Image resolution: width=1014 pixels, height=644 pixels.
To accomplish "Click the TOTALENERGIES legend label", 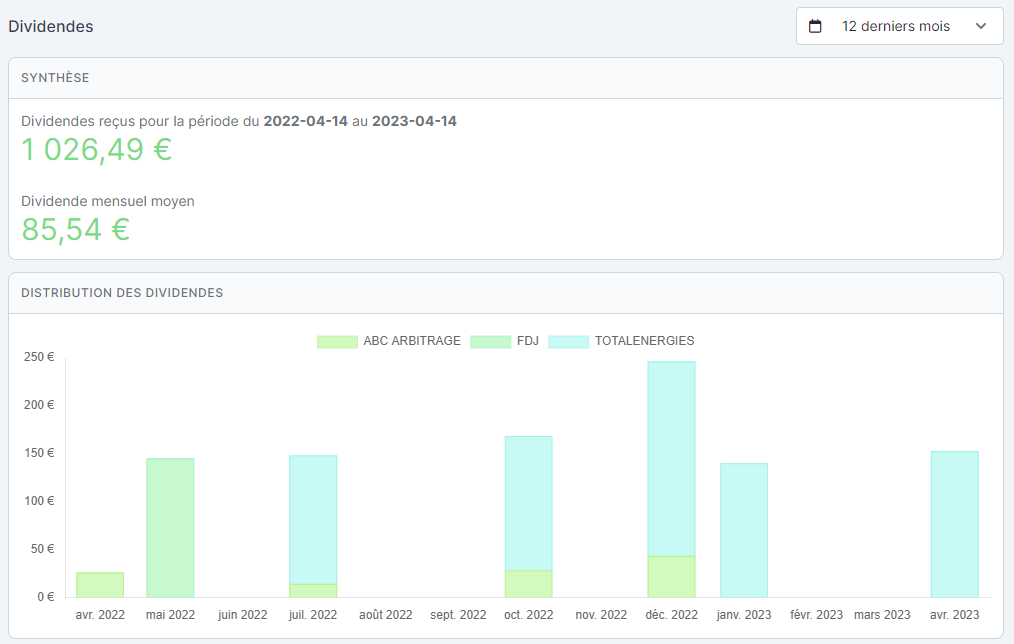I will 645,341.
